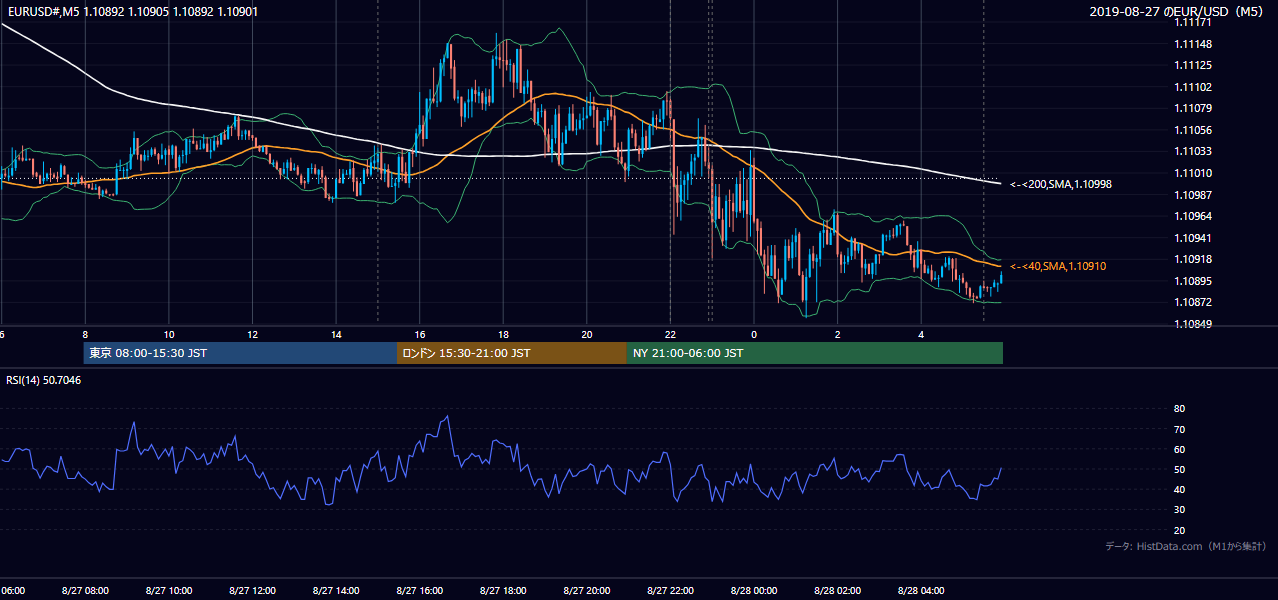Click price axis label 1.11148
This screenshot has height=600, width=1278.
pyautogui.click(x=1193, y=44)
